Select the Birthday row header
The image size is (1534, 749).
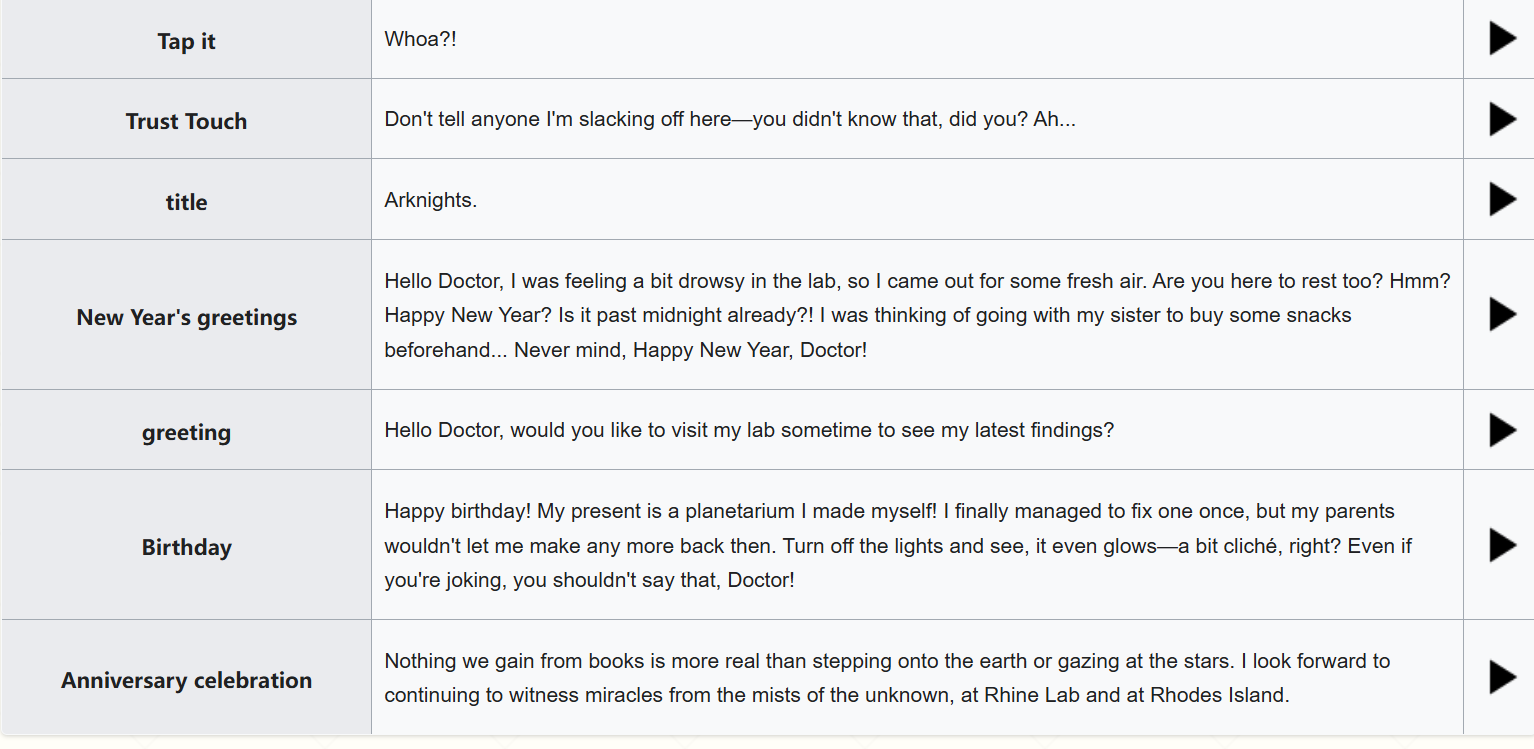[x=186, y=546]
